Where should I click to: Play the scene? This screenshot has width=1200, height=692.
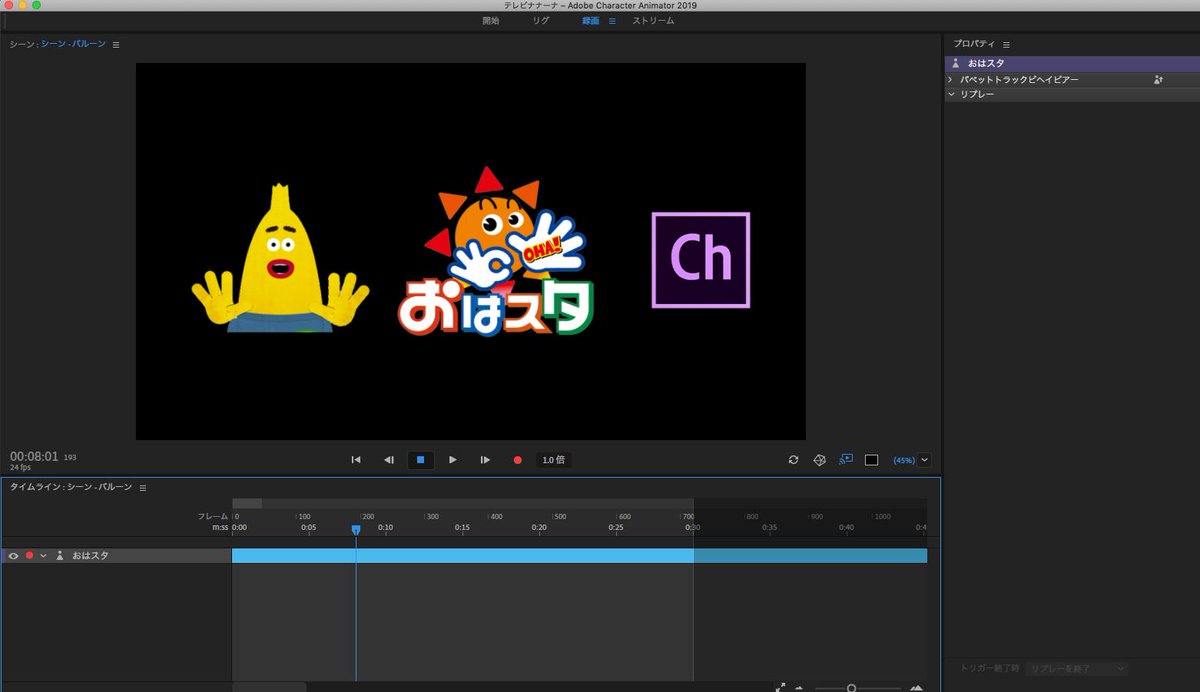[452, 460]
